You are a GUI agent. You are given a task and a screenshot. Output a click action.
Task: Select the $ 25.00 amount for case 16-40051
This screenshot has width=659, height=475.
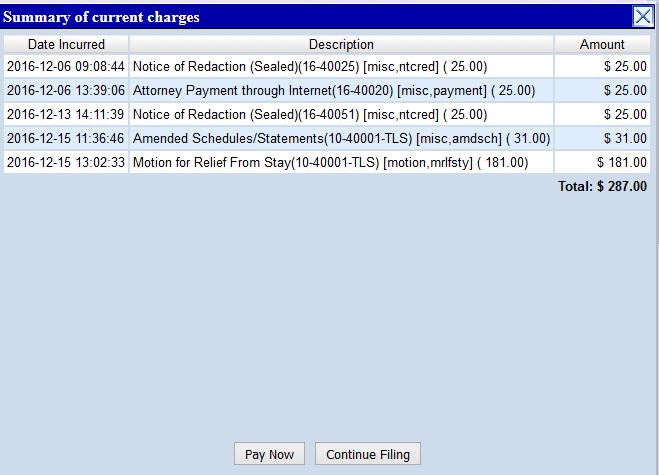click(x=602, y=114)
